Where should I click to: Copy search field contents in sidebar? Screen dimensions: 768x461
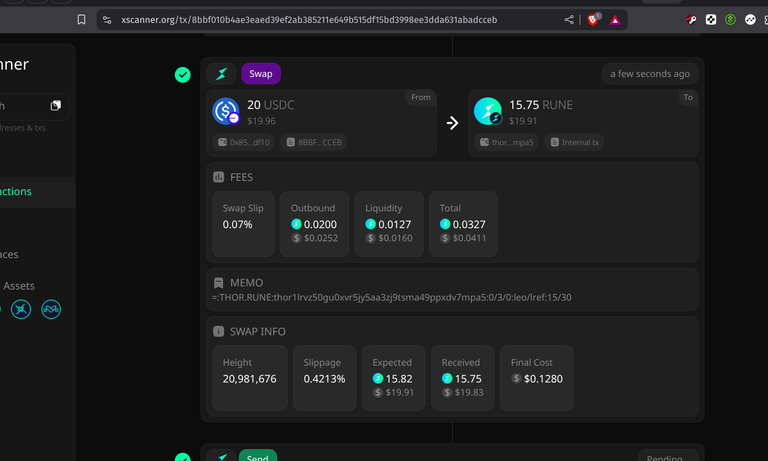pos(55,105)
